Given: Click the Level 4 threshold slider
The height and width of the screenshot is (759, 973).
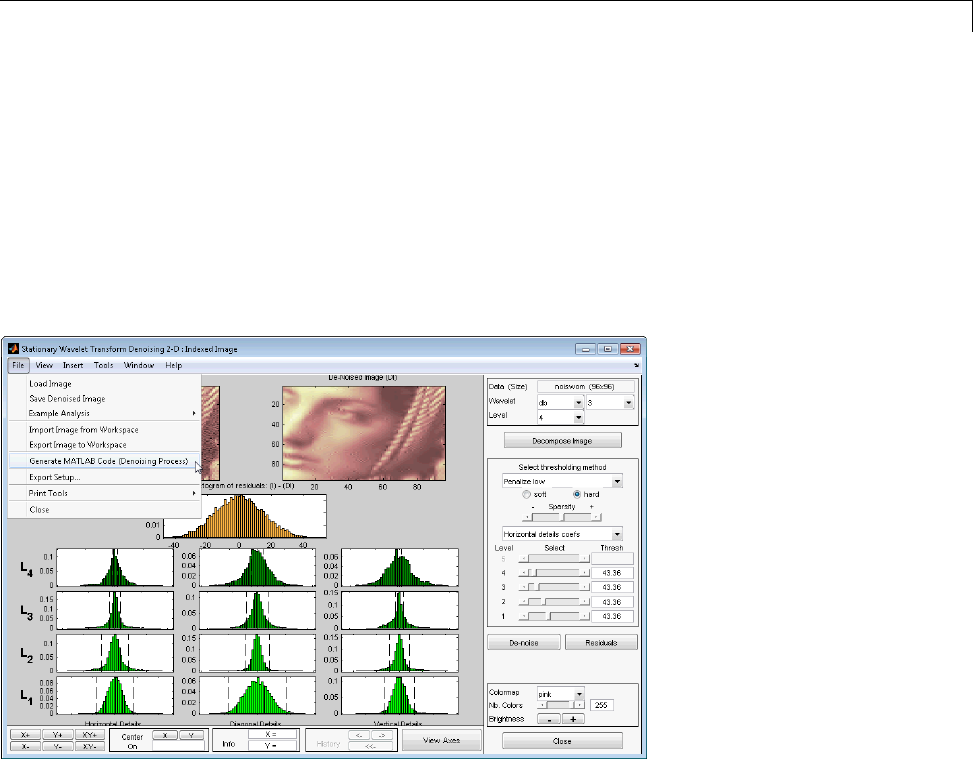Looking at the screenshot, I should pyautogui.click(x=554, y=573).
